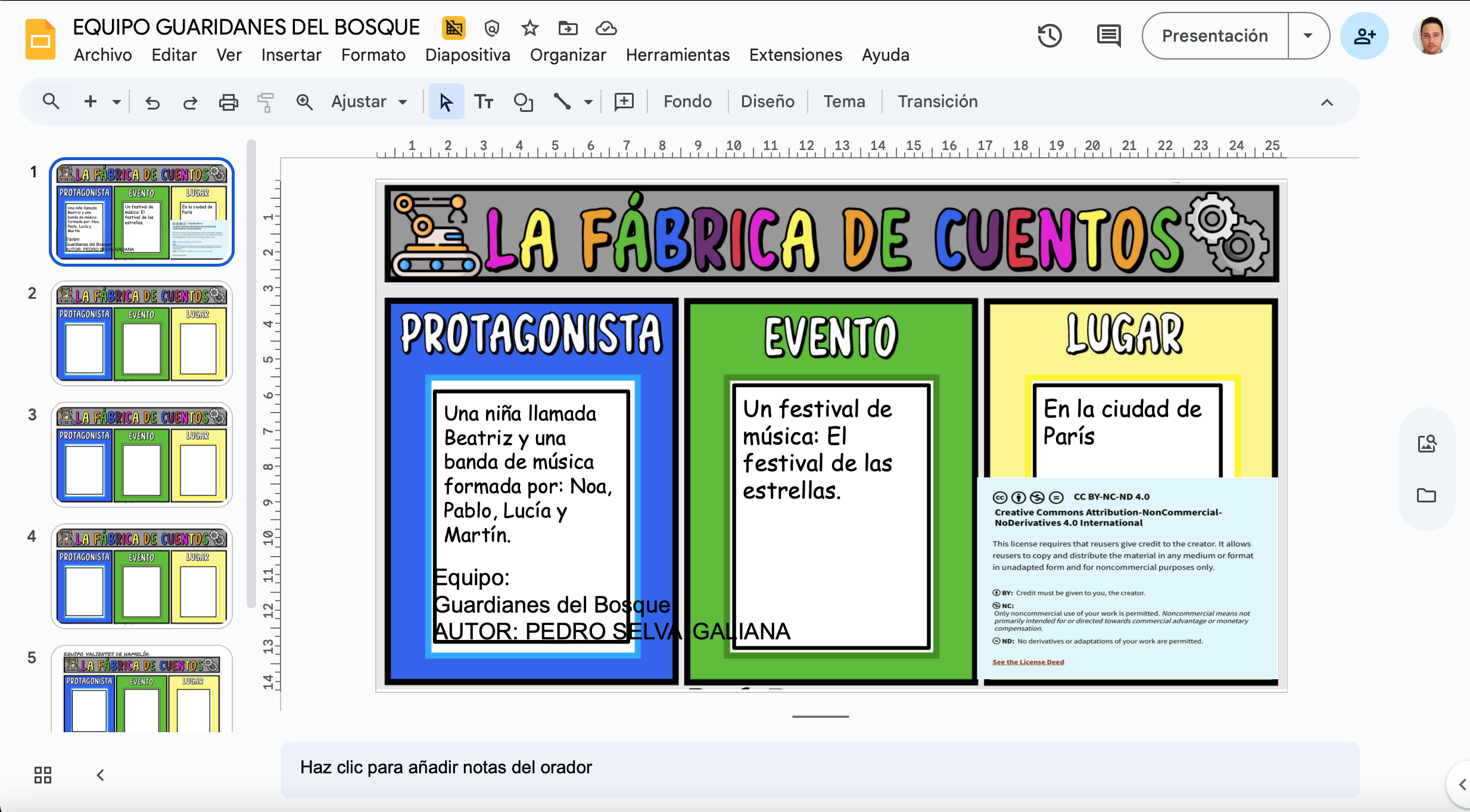This screenshot has width=1470, height=812.
Task: Click the add comment toolbar icon
Action: [624, 102]
